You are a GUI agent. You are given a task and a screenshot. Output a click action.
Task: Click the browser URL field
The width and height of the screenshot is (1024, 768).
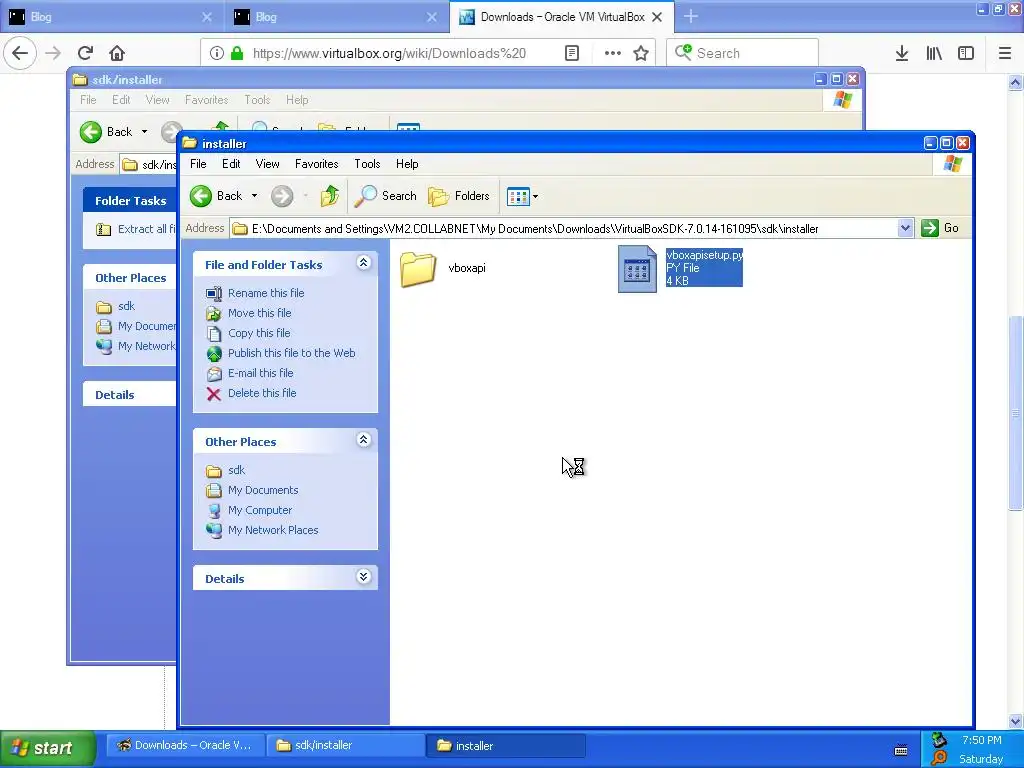pyautogui.click(x=389, y=53)
